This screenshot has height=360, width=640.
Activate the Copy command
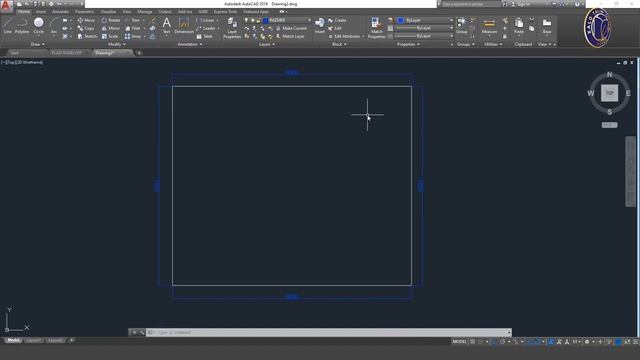[x=86, y=28]
